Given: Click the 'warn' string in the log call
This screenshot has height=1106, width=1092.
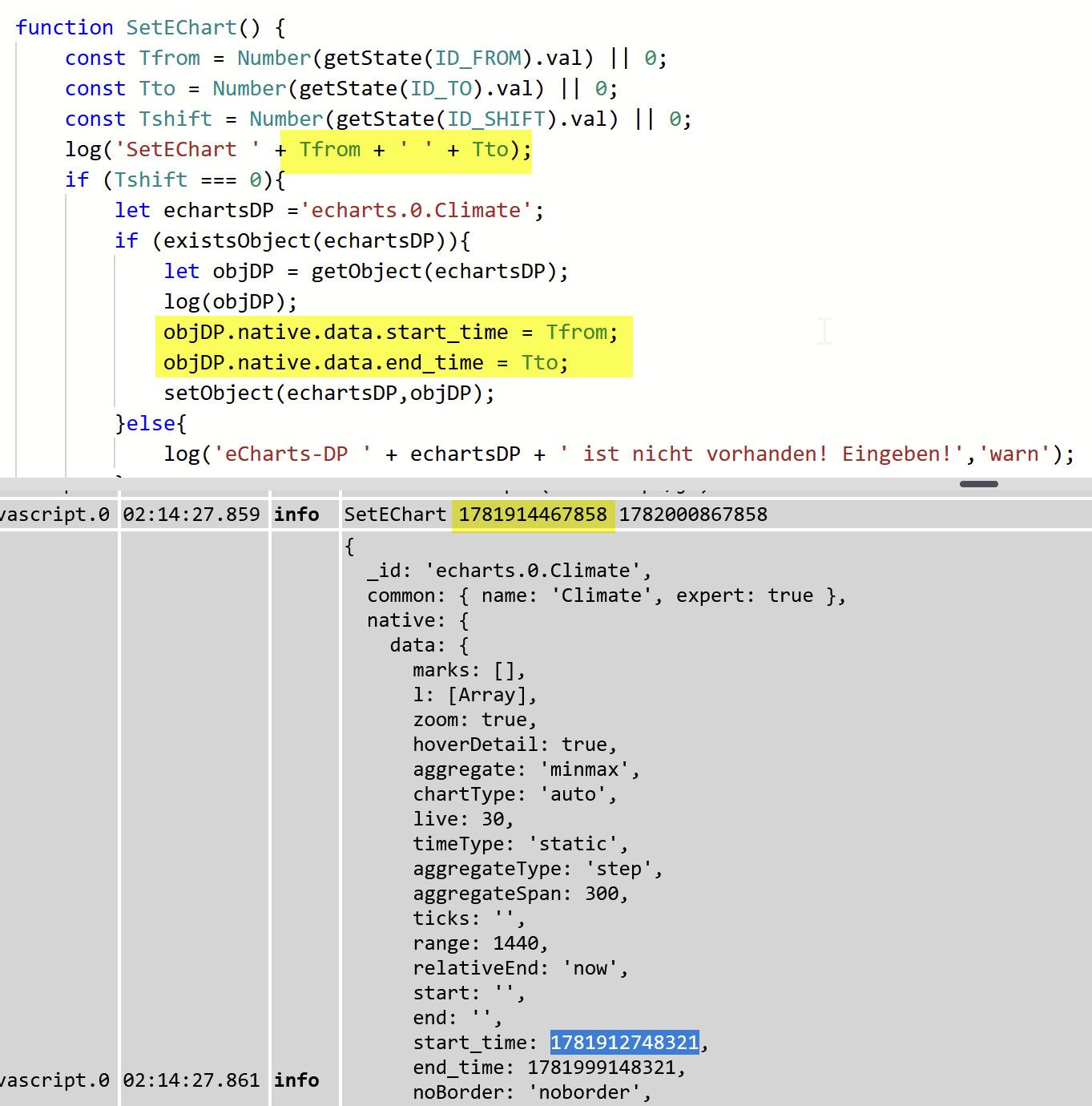Looking at the screenshot, I should 1014,454.
